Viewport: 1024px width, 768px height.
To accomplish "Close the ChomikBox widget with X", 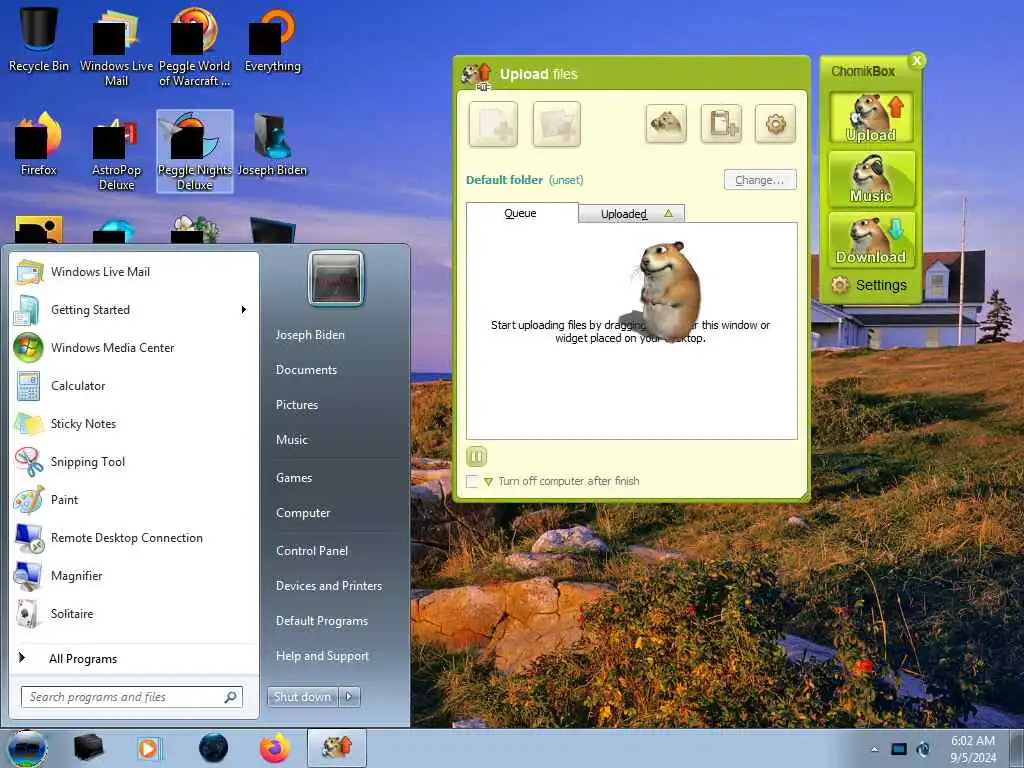I will point(917,61).
